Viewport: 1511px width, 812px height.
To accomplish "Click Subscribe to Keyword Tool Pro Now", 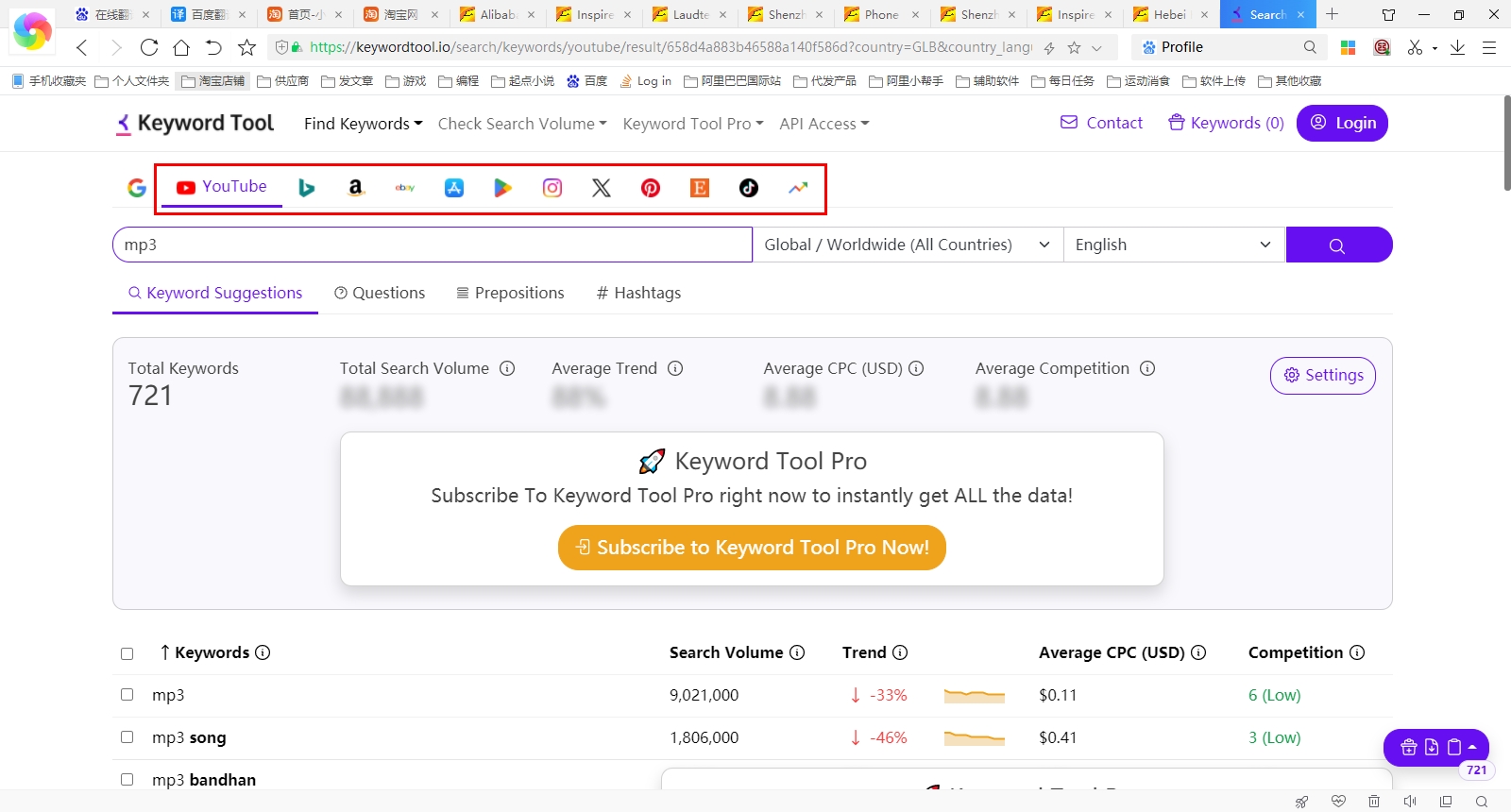I will pos(752,548).
